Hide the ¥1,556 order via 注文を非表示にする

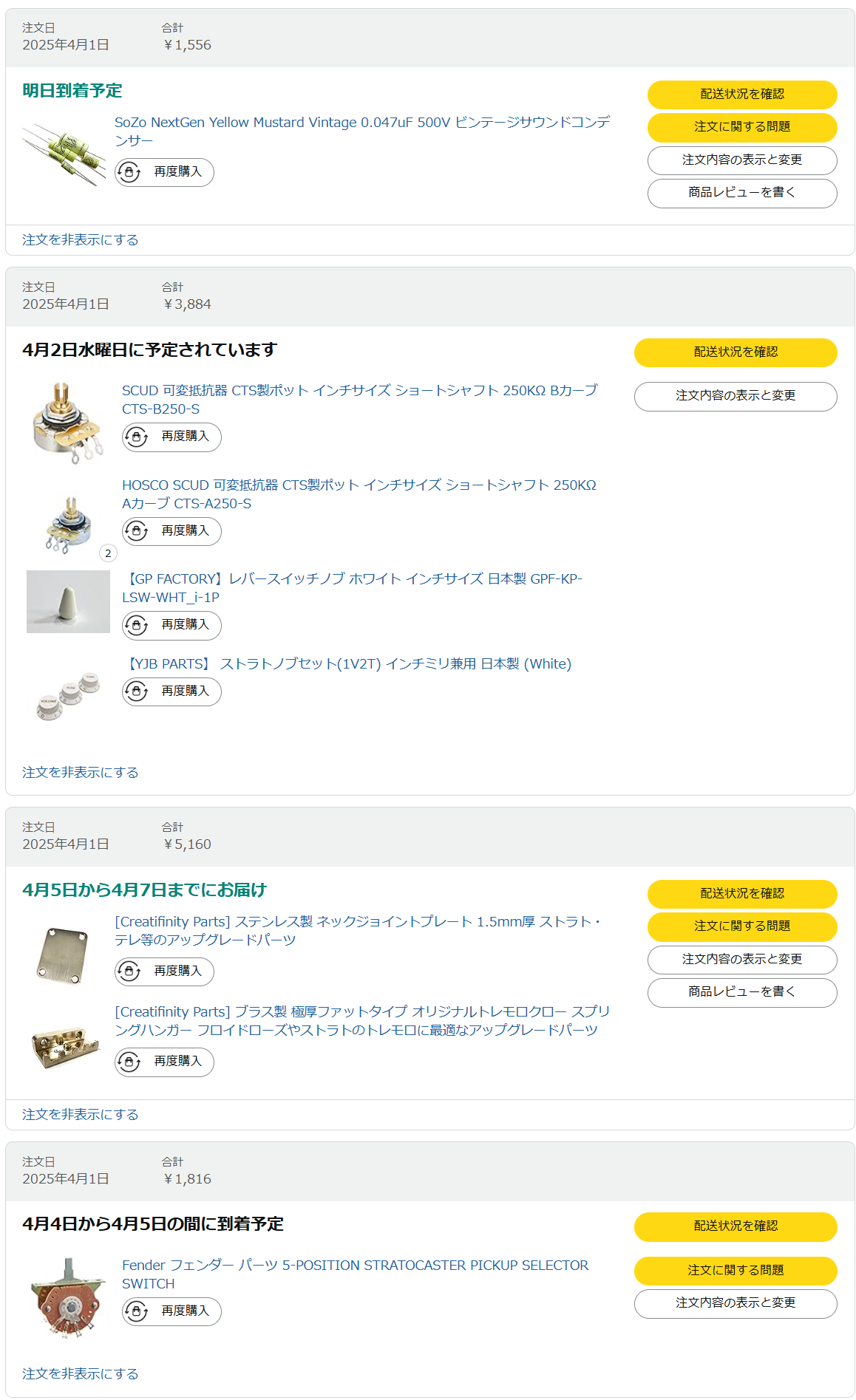click(81, 240)
